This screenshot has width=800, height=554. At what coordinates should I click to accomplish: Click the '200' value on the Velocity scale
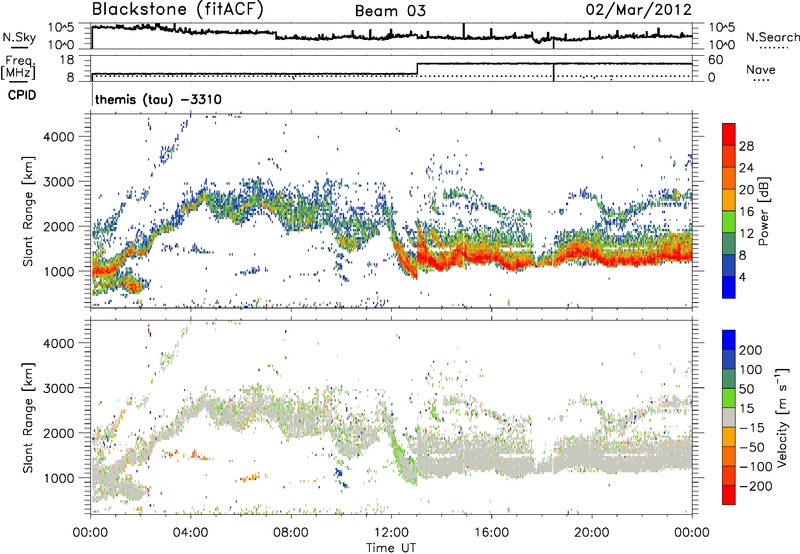(x=751, y=350)
